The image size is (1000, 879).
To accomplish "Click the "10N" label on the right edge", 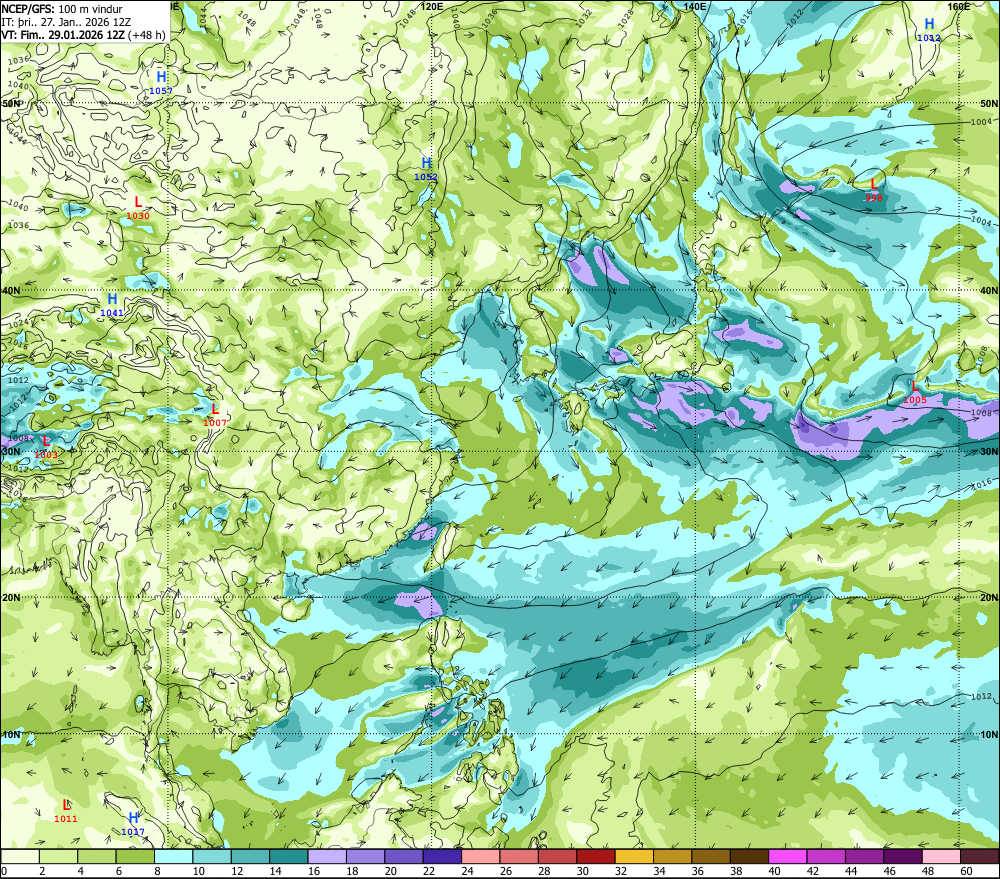I will point(989,734).
